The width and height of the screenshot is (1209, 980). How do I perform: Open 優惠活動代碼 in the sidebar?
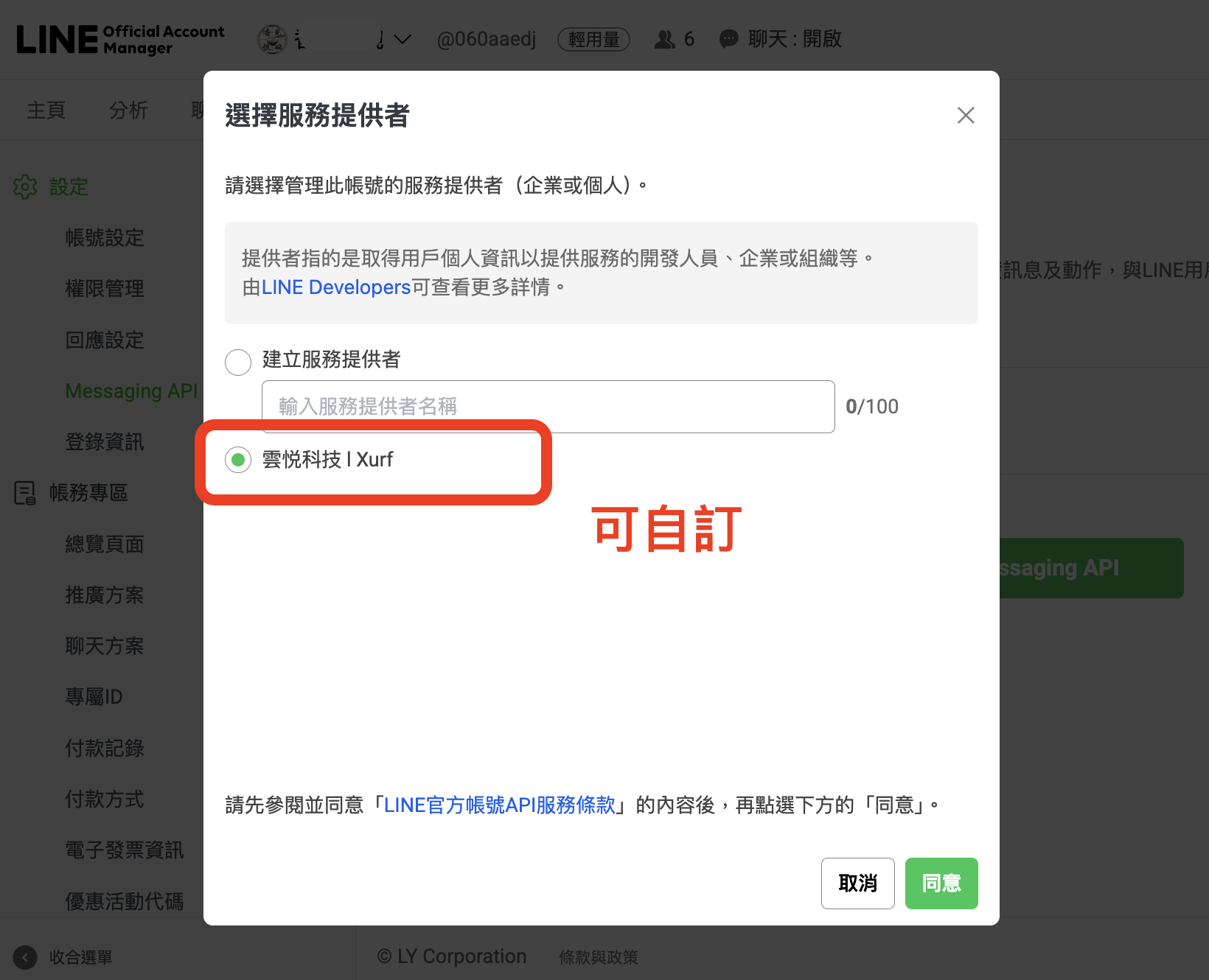click(125, 900)
